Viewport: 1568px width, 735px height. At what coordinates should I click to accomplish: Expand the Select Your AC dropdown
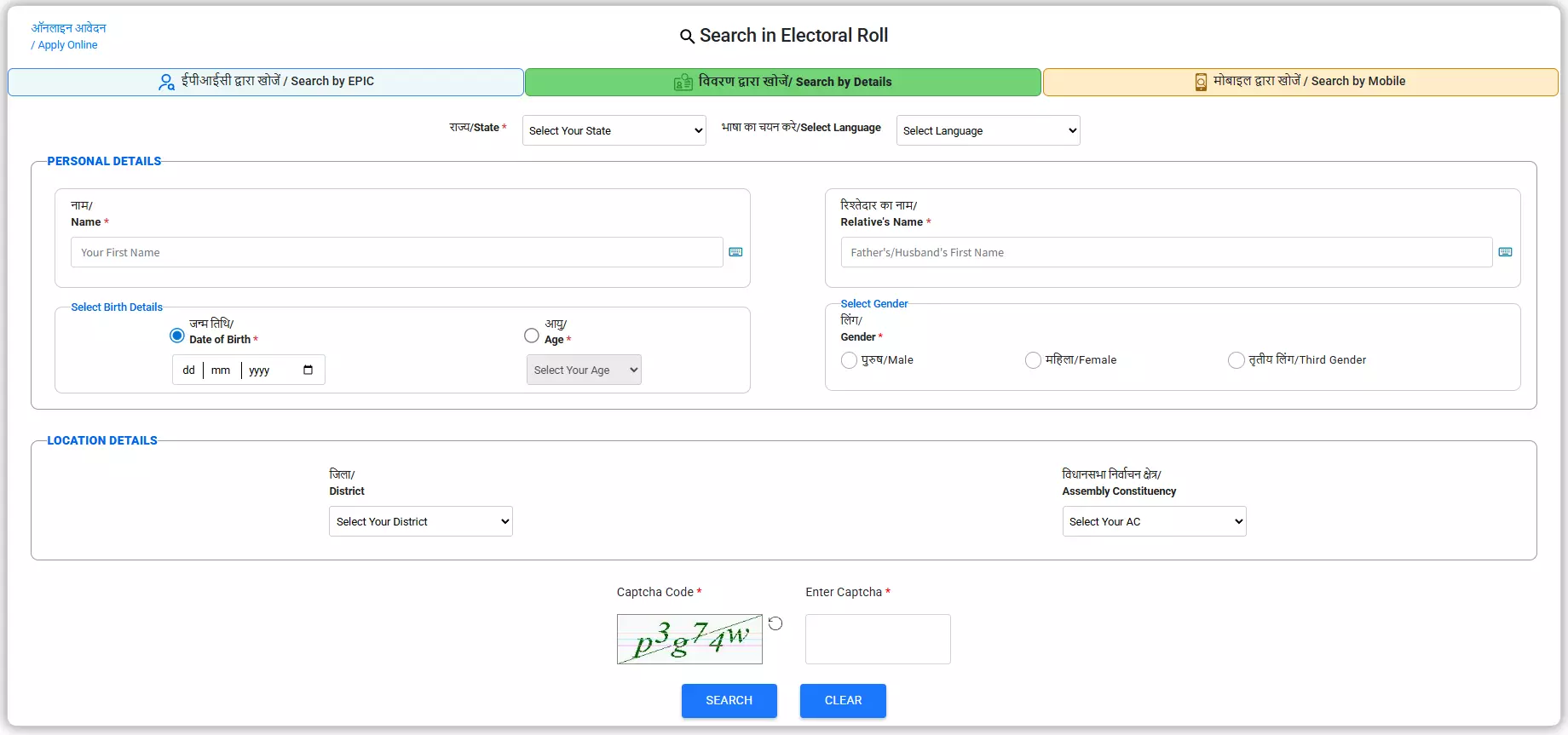point(1154,521)
